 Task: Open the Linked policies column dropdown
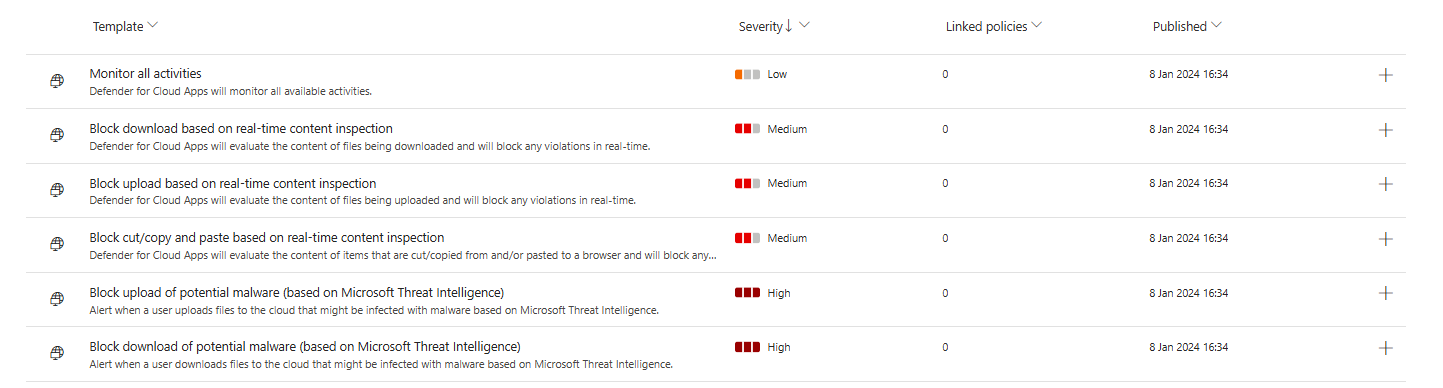tap(1036, 26)
